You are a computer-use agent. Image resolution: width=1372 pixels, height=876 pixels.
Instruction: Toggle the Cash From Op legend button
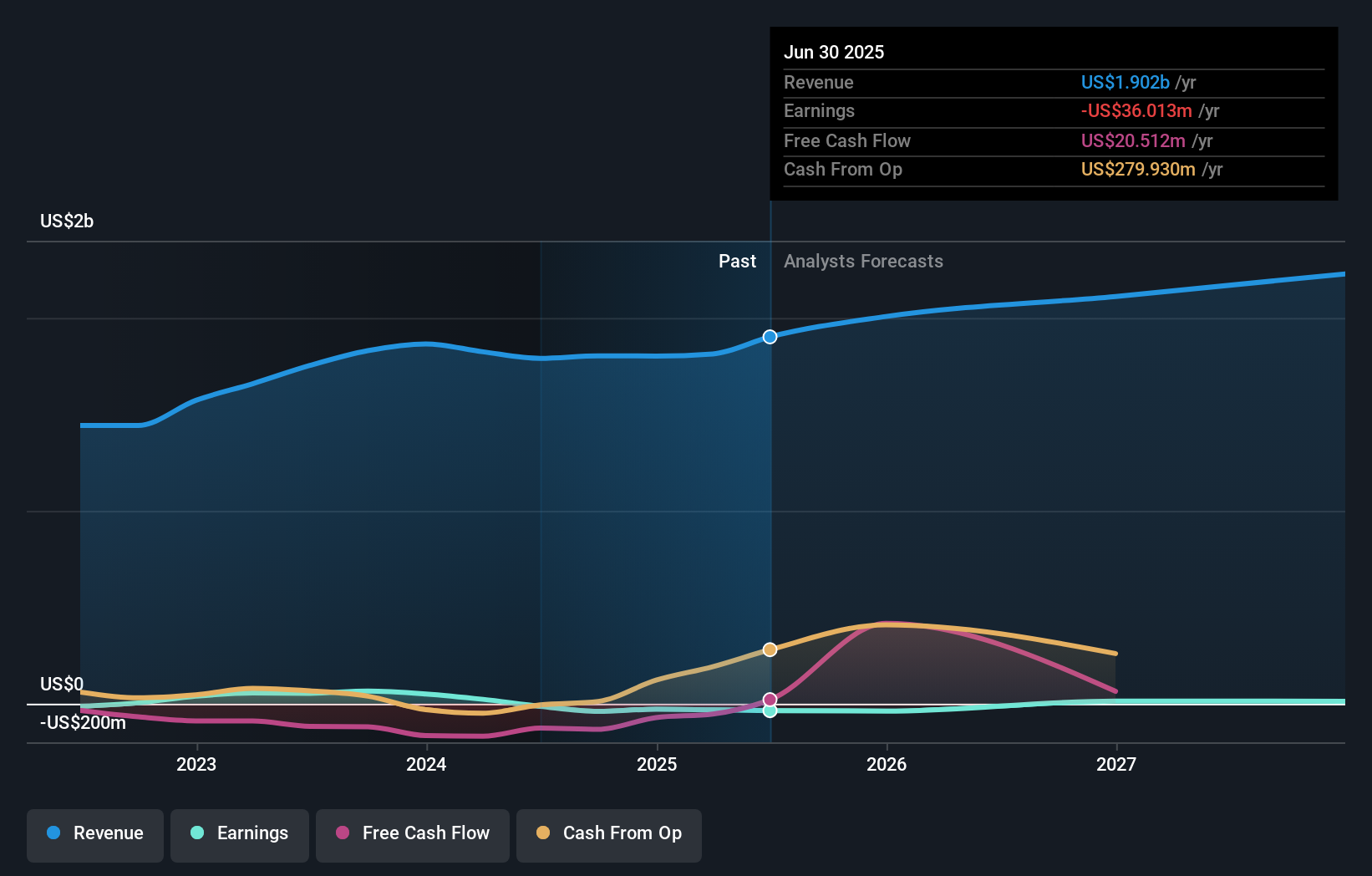(x=609, y=833)
